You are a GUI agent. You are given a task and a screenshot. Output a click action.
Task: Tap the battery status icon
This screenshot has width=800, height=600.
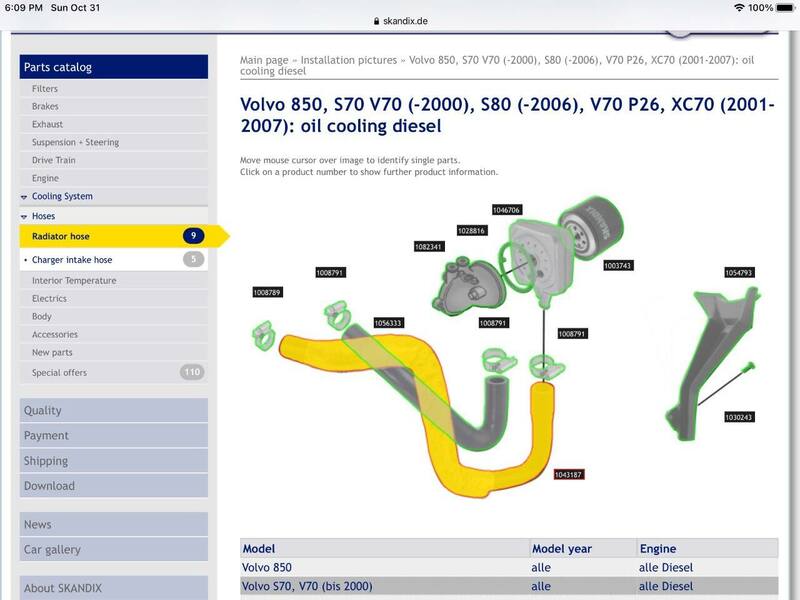785,8
